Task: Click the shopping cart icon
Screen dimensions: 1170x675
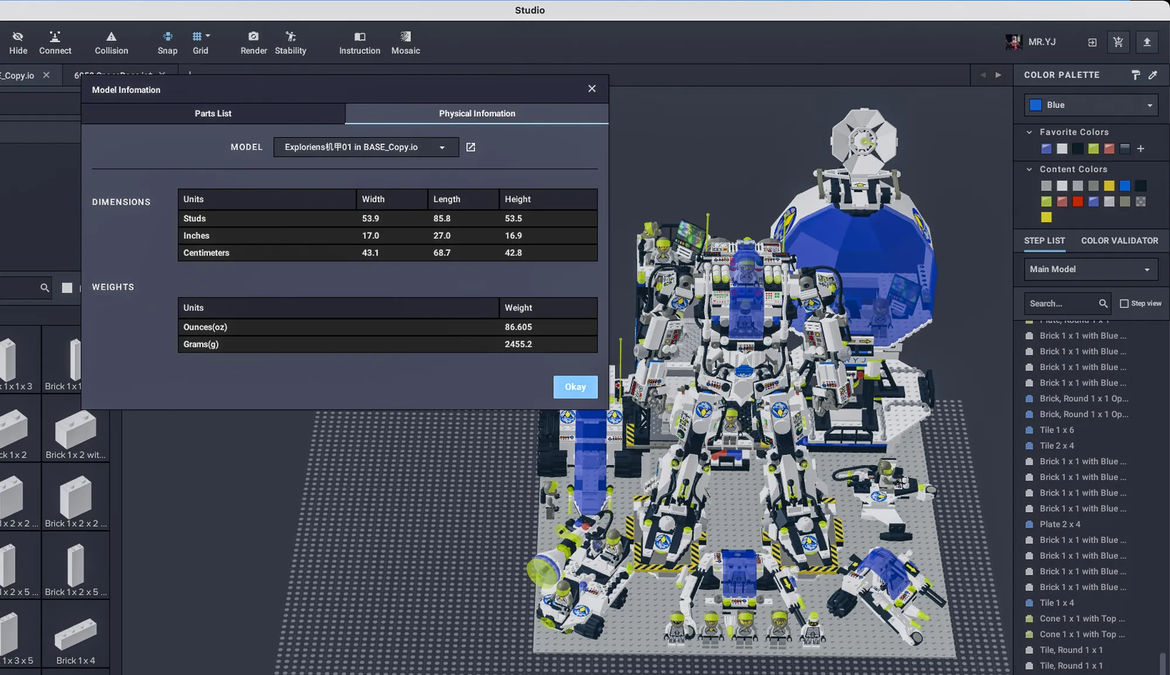Action: [x=1118, y=42]
